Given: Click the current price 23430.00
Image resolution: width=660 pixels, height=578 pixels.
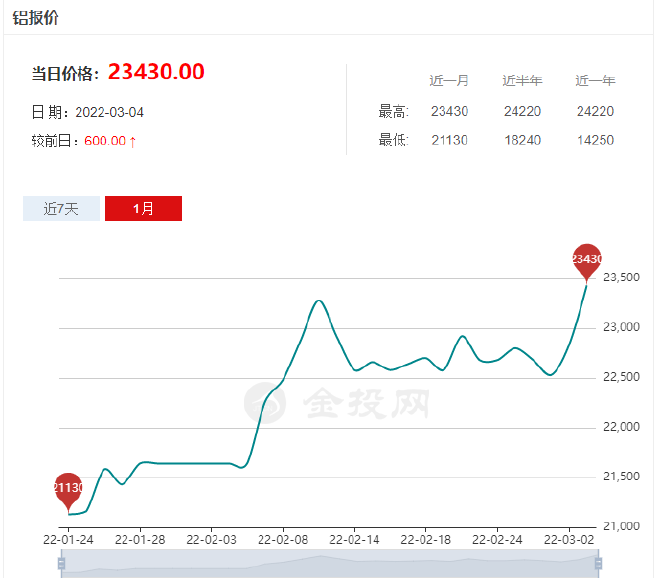Looking at the screenshot, I should [x=156, y=72].
